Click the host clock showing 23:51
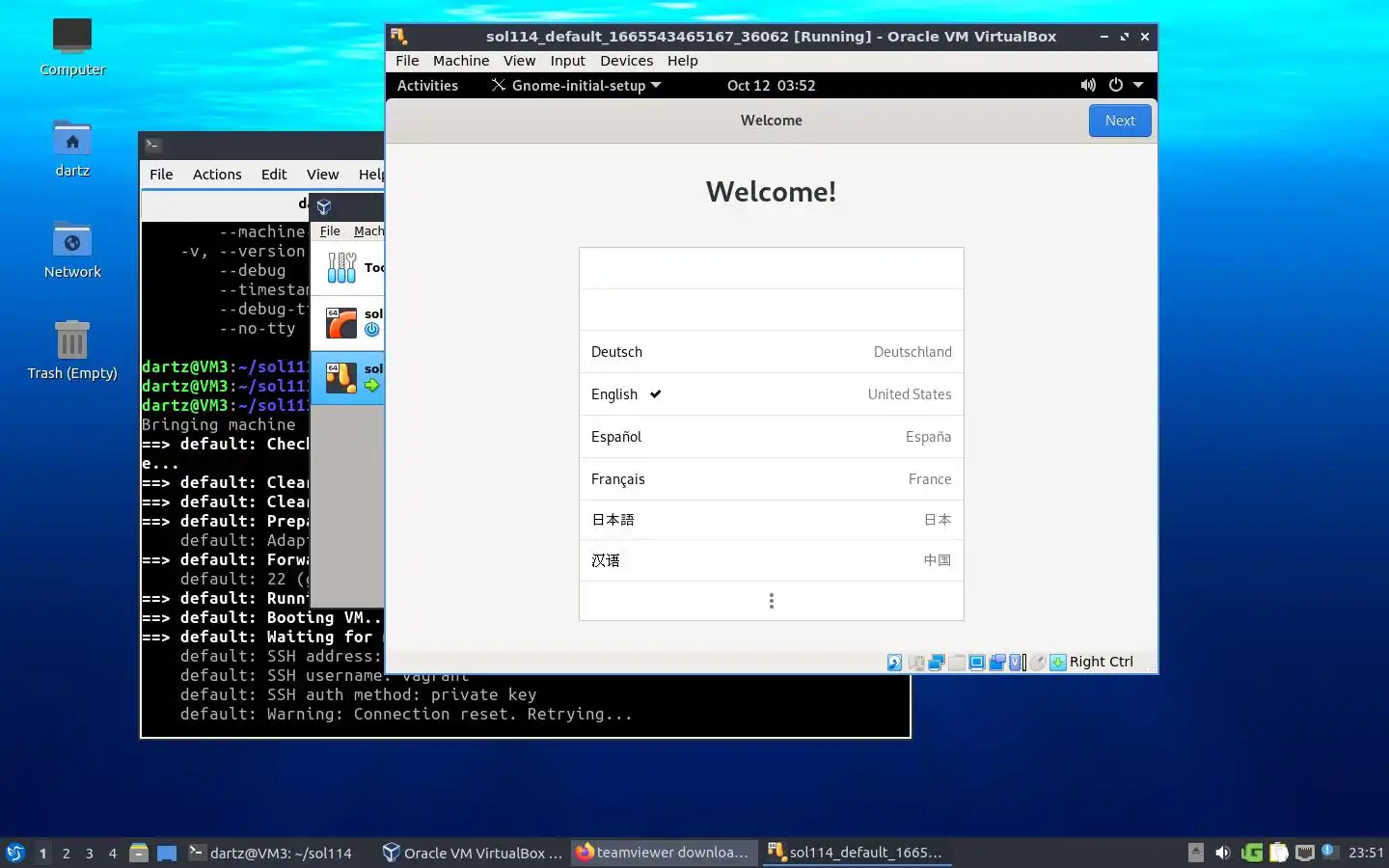Image resolution: width=1389 pixels, height=868 pixels. pos(1366,853)
